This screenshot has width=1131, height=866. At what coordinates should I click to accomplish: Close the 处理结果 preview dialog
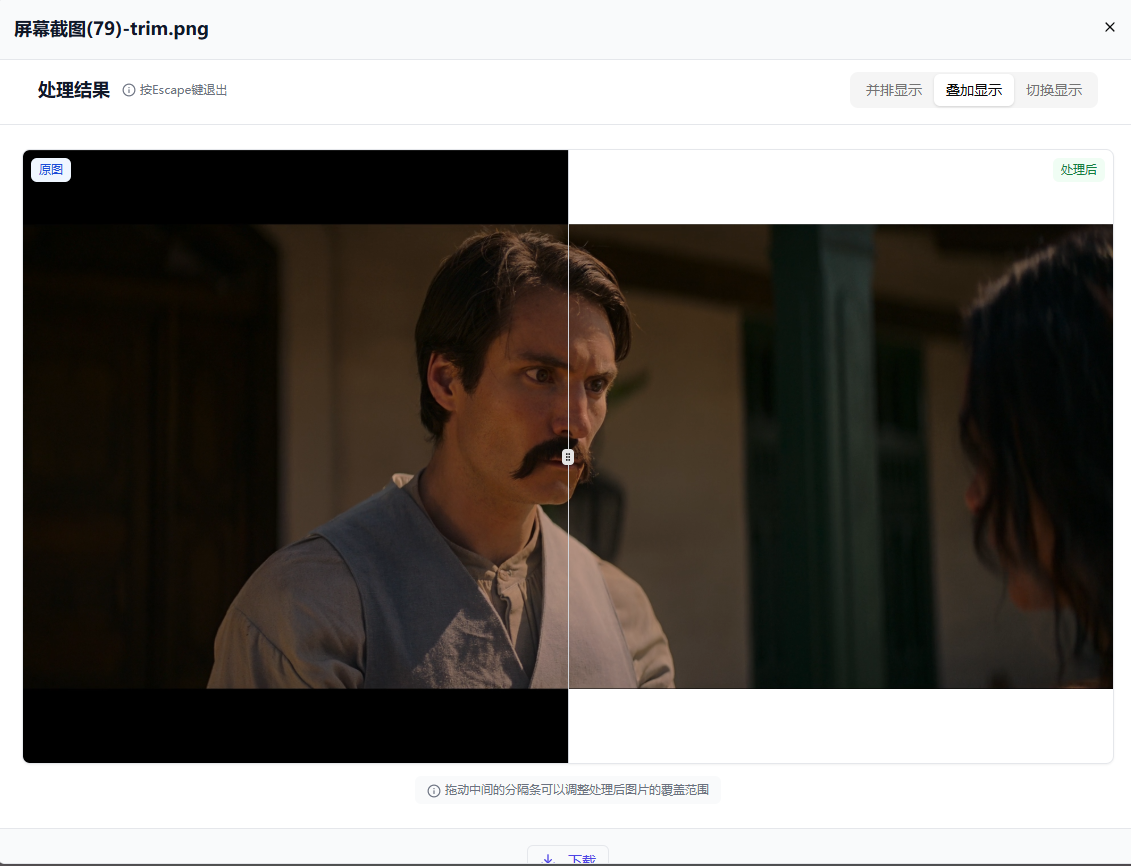(1109, 27)
